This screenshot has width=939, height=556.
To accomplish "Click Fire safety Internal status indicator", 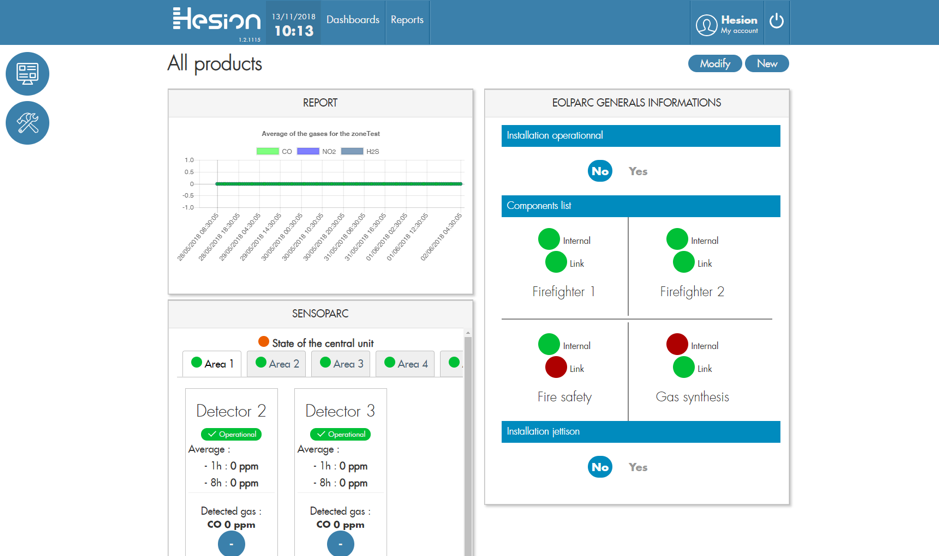I will [549, 345].
